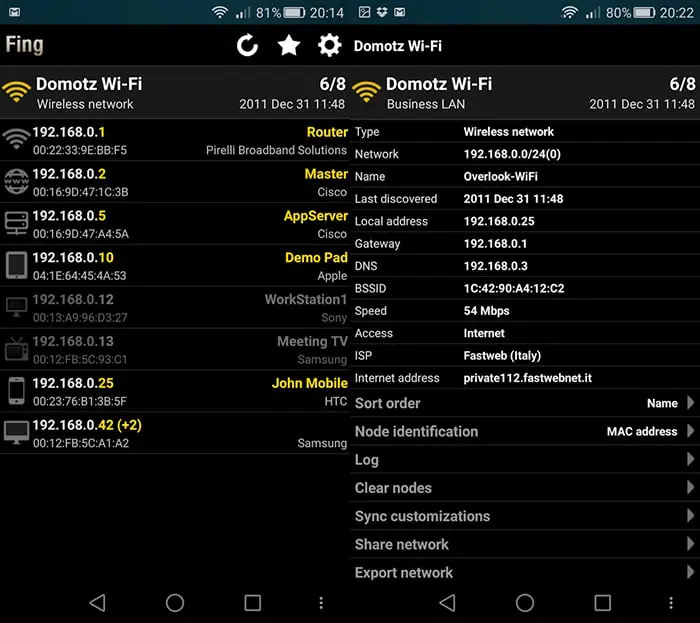The height and width of the screenshot is (623, 700).
Task: Tap the Recents square button on left screen
Action: [x=253, y=602]
